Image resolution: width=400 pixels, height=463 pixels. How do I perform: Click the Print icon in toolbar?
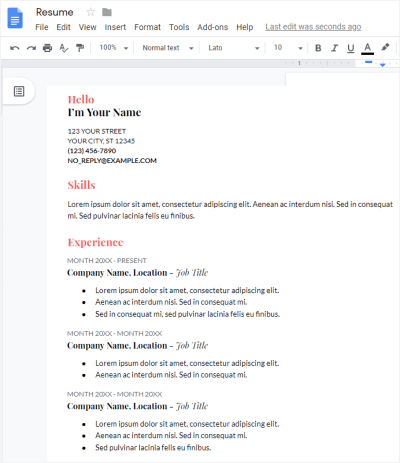click(x=48, y=48)
